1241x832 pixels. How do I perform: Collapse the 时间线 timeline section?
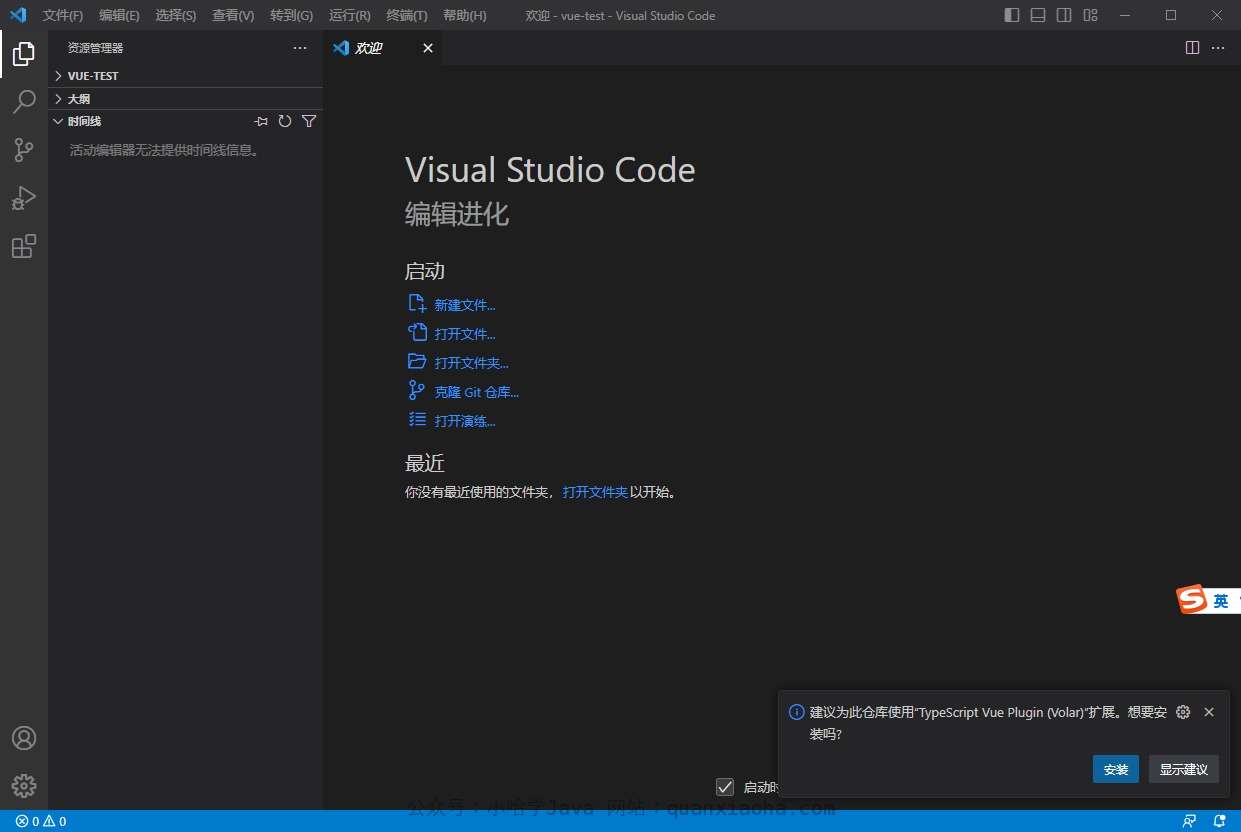coord(150,121)
